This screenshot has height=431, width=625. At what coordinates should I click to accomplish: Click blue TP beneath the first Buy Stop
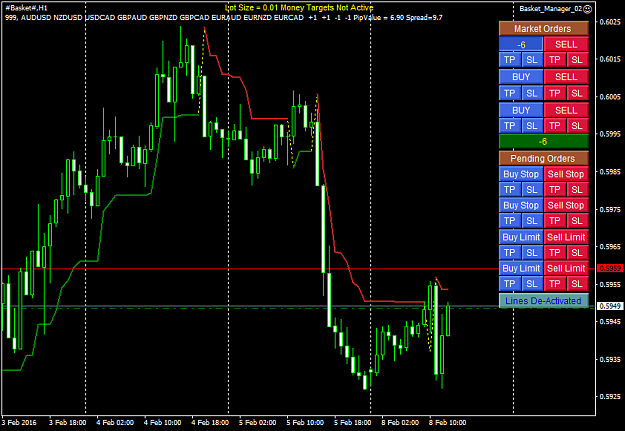point(509,190)
